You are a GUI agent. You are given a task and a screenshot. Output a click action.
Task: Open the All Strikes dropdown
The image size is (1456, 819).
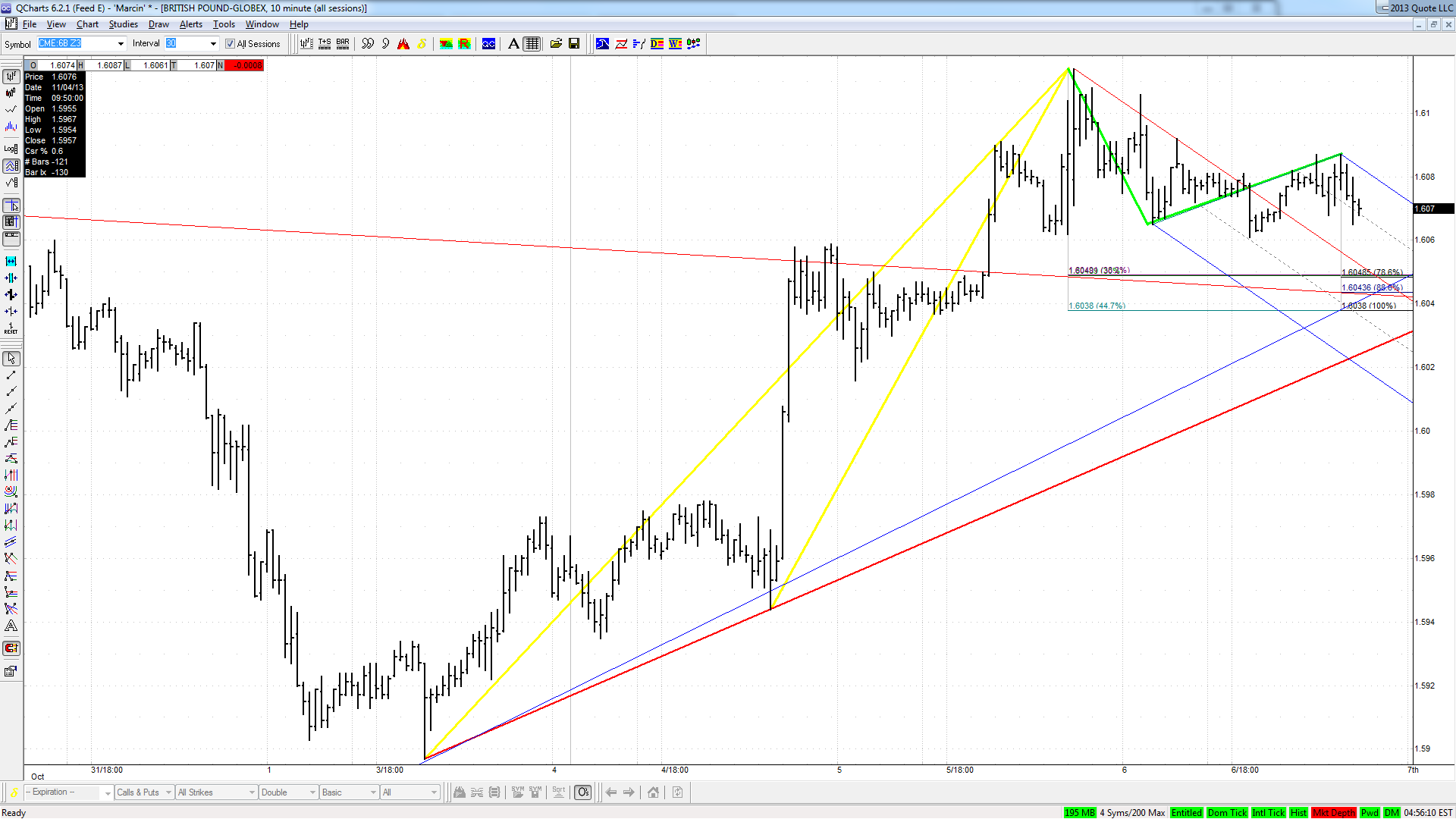click(x=216, y=792)
